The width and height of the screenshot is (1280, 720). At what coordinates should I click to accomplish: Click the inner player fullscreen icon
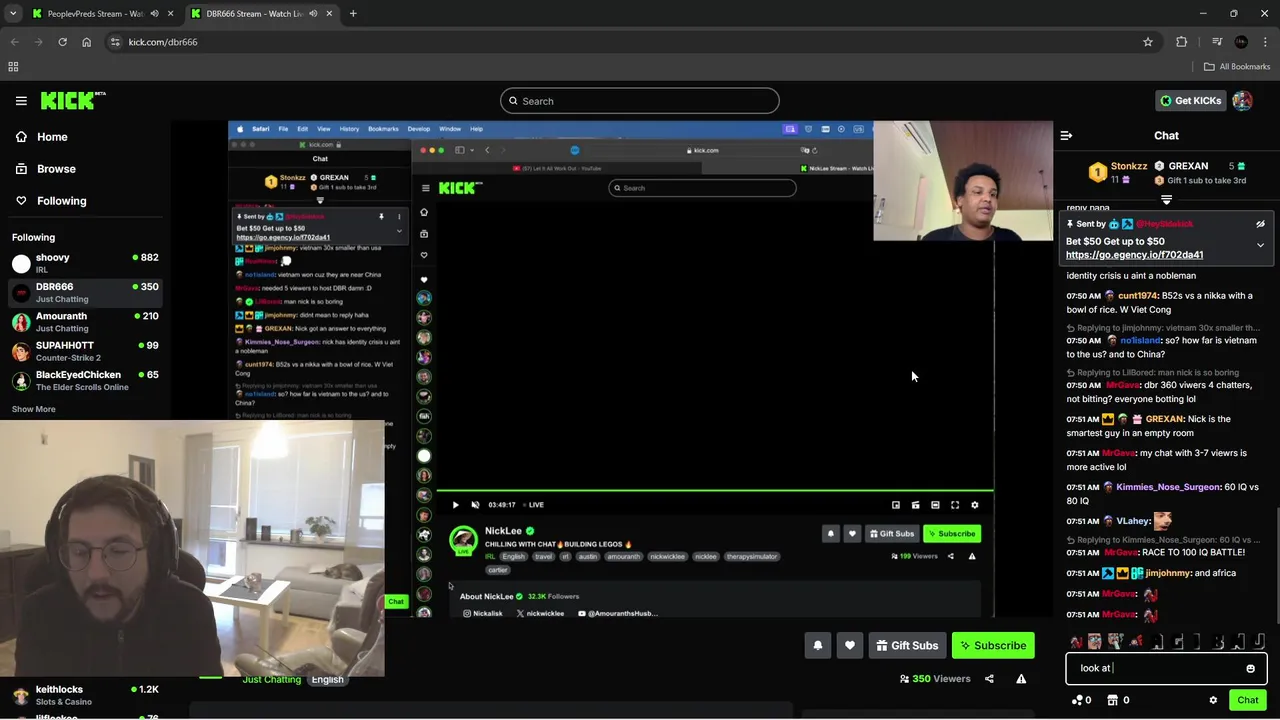pos(955,505)
